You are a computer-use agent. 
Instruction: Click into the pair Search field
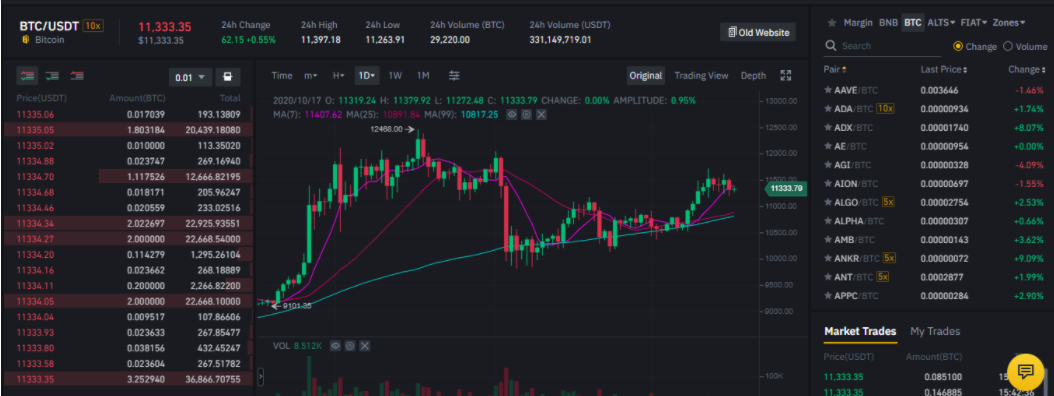tap(882, 46)
